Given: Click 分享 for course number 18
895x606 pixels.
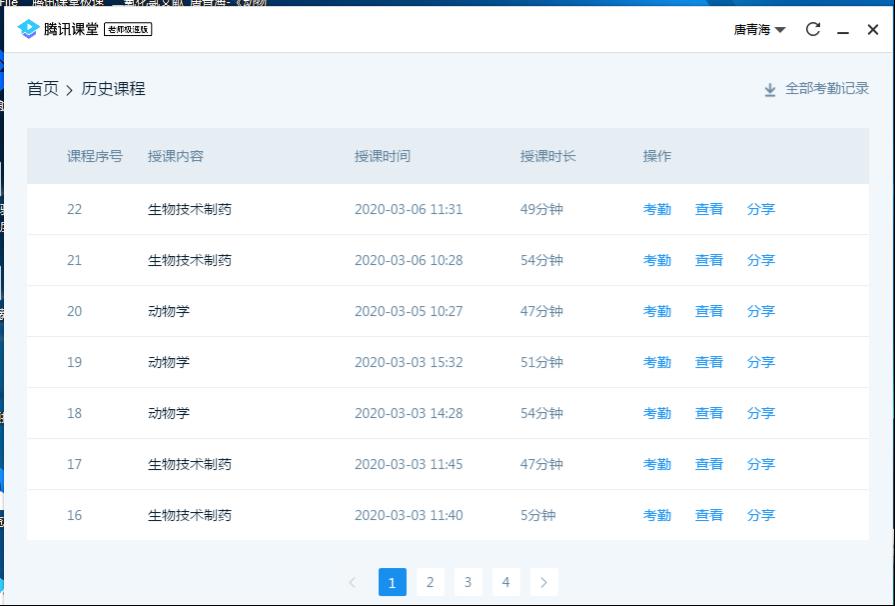Looking at the screenshot, I should coord(761,414).
